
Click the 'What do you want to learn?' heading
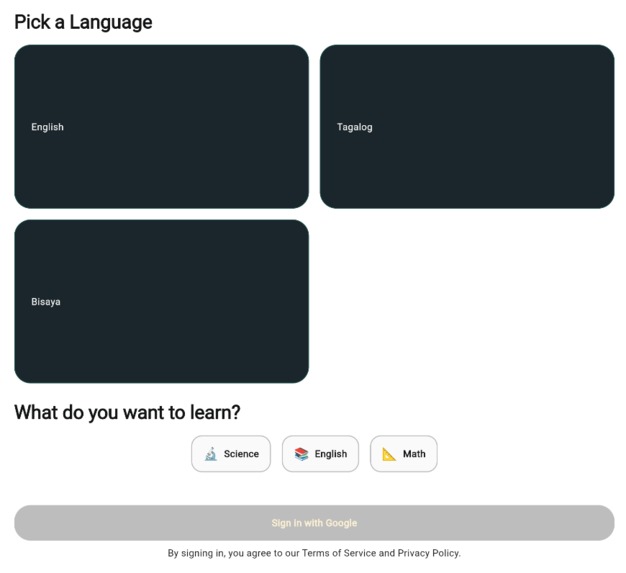pos(127,412)
